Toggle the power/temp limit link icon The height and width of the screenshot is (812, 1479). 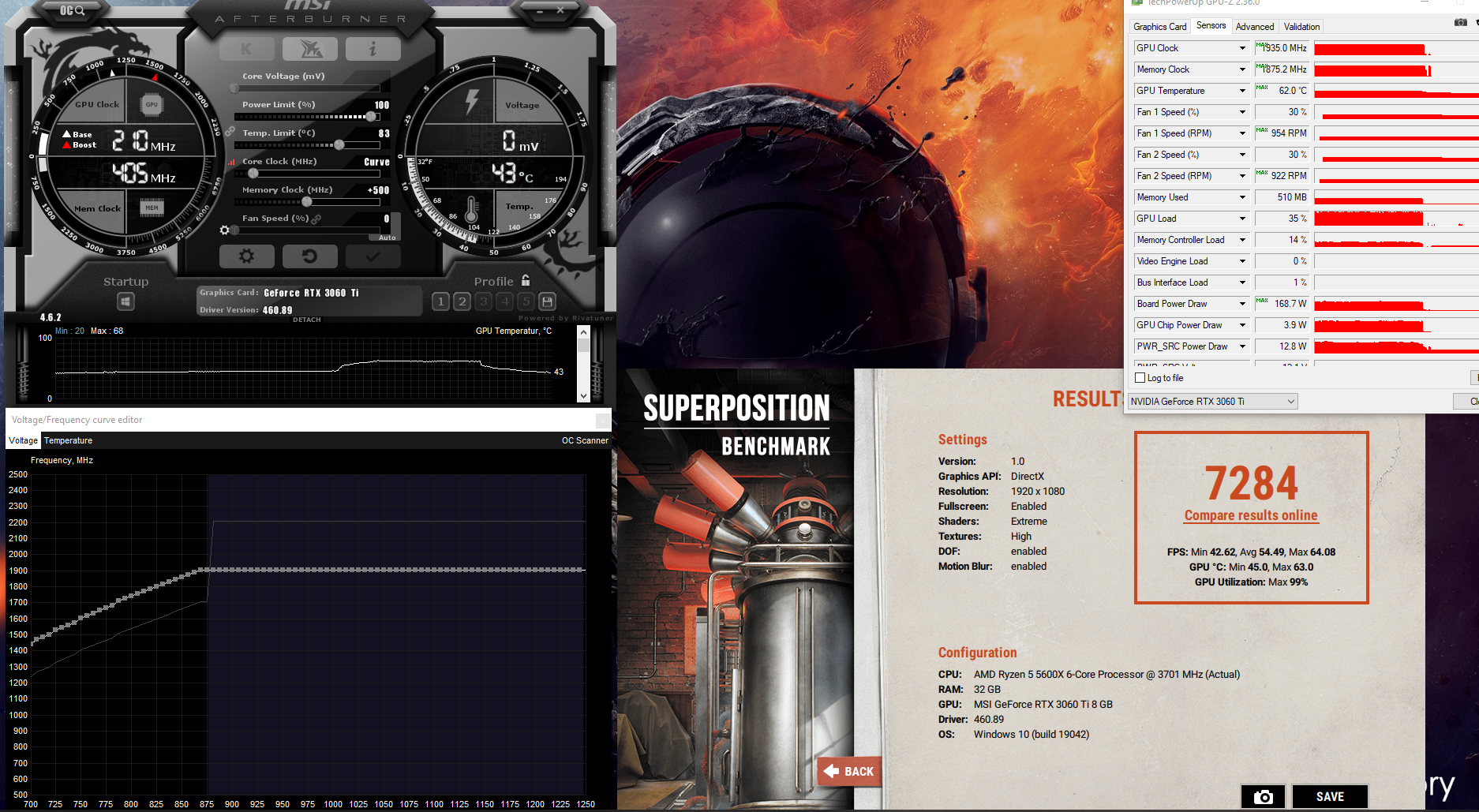point(230,131)
